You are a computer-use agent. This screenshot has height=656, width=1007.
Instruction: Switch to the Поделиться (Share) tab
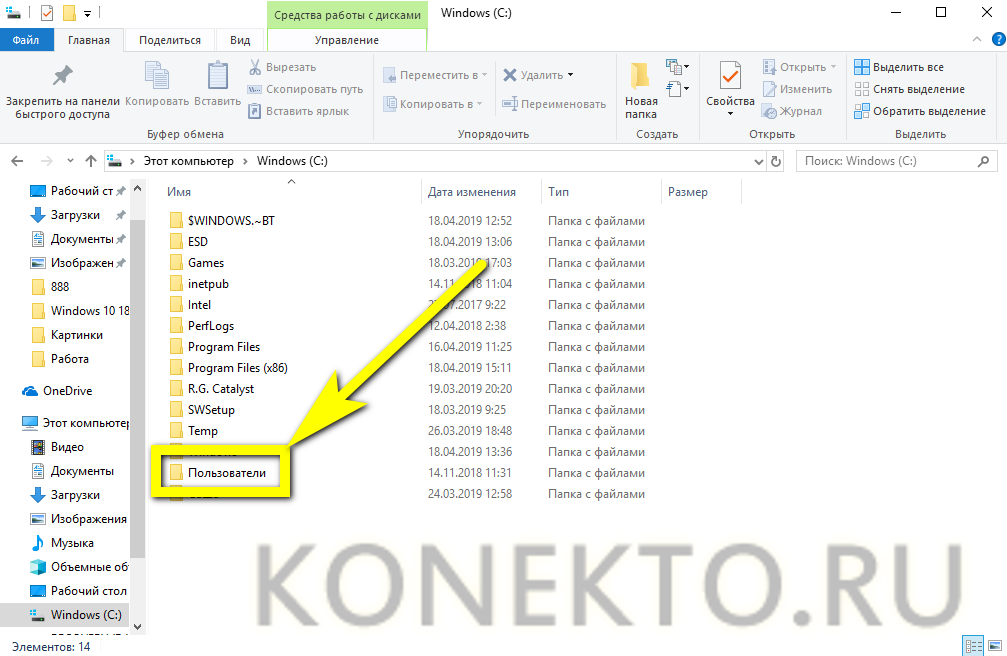pyautogui.click(x=170, y=40)
